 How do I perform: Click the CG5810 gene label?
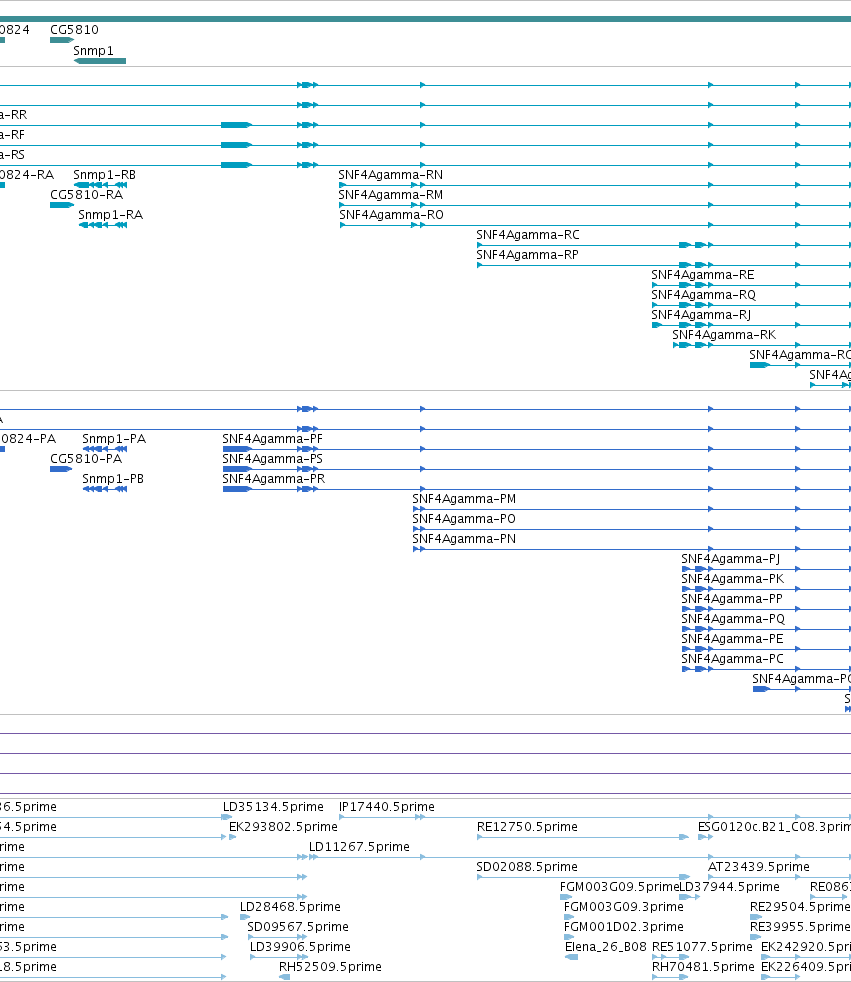point(74,29)
